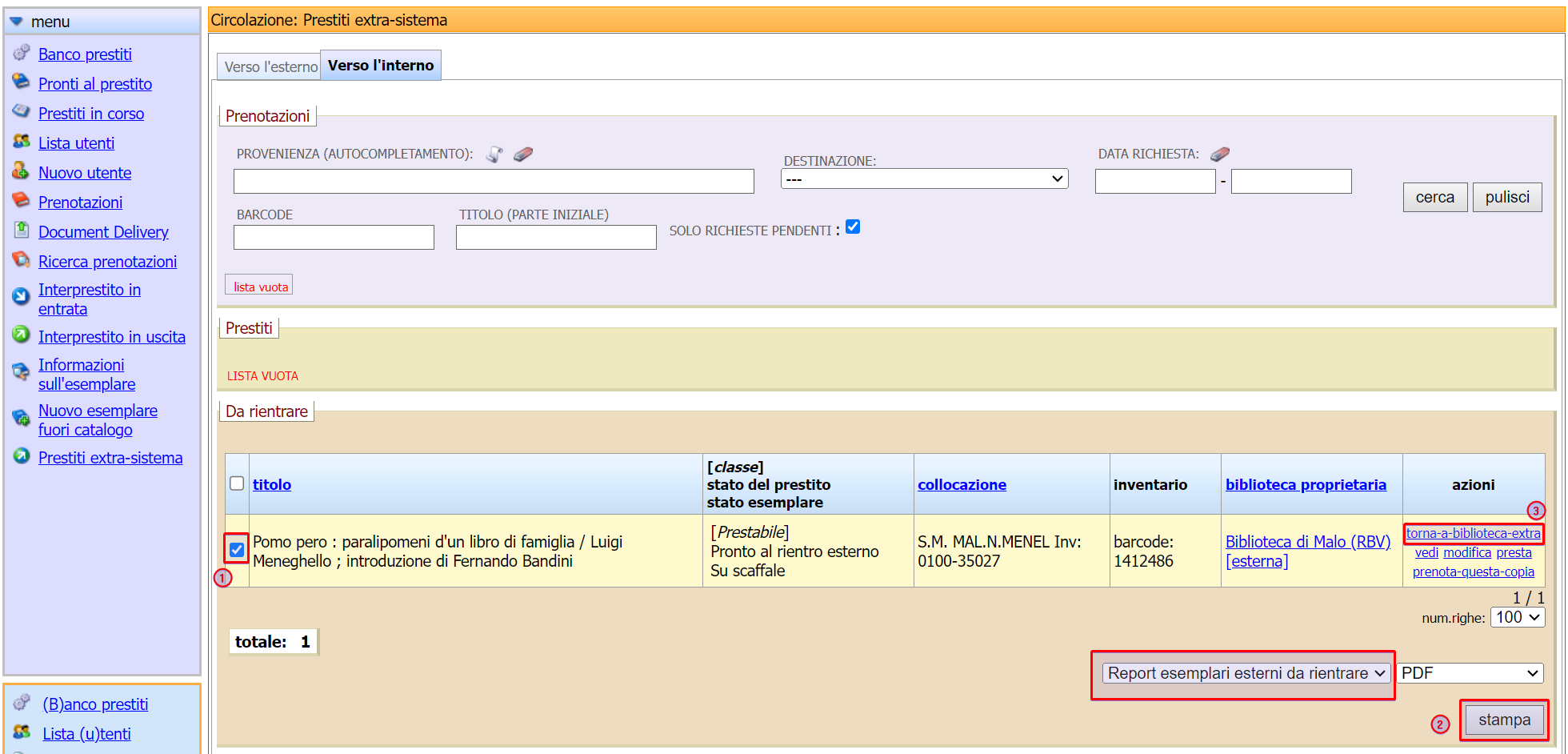This screenshot has width=1568, height=754.
Task: Click the Document Delivery icon
Action: tap(22, 231)
